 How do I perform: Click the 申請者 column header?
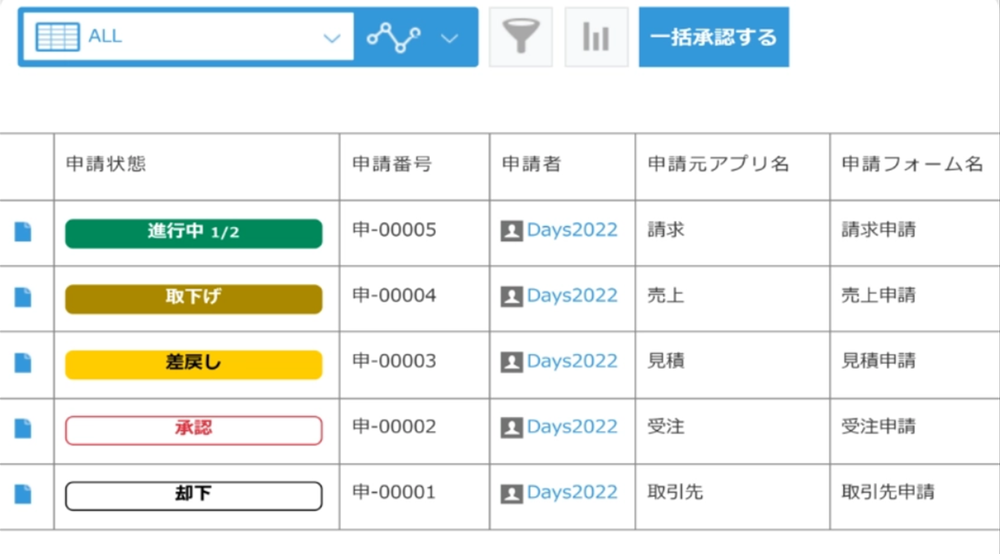pos(531,164)
